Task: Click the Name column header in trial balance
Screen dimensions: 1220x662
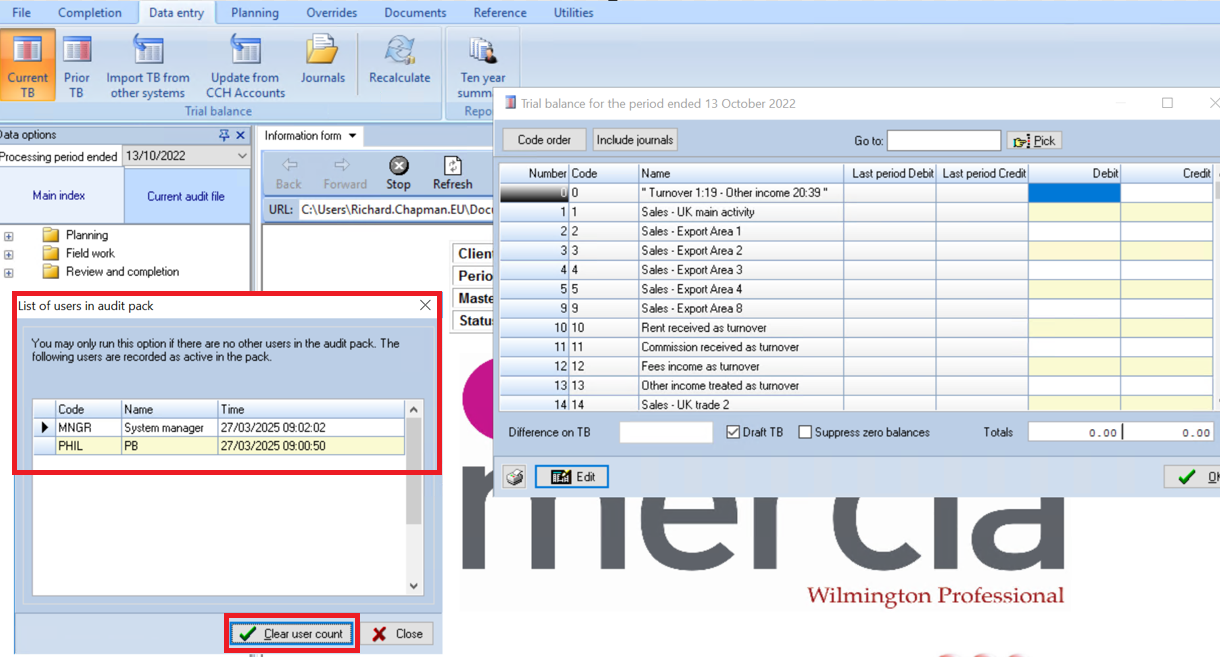Action: 741,173
